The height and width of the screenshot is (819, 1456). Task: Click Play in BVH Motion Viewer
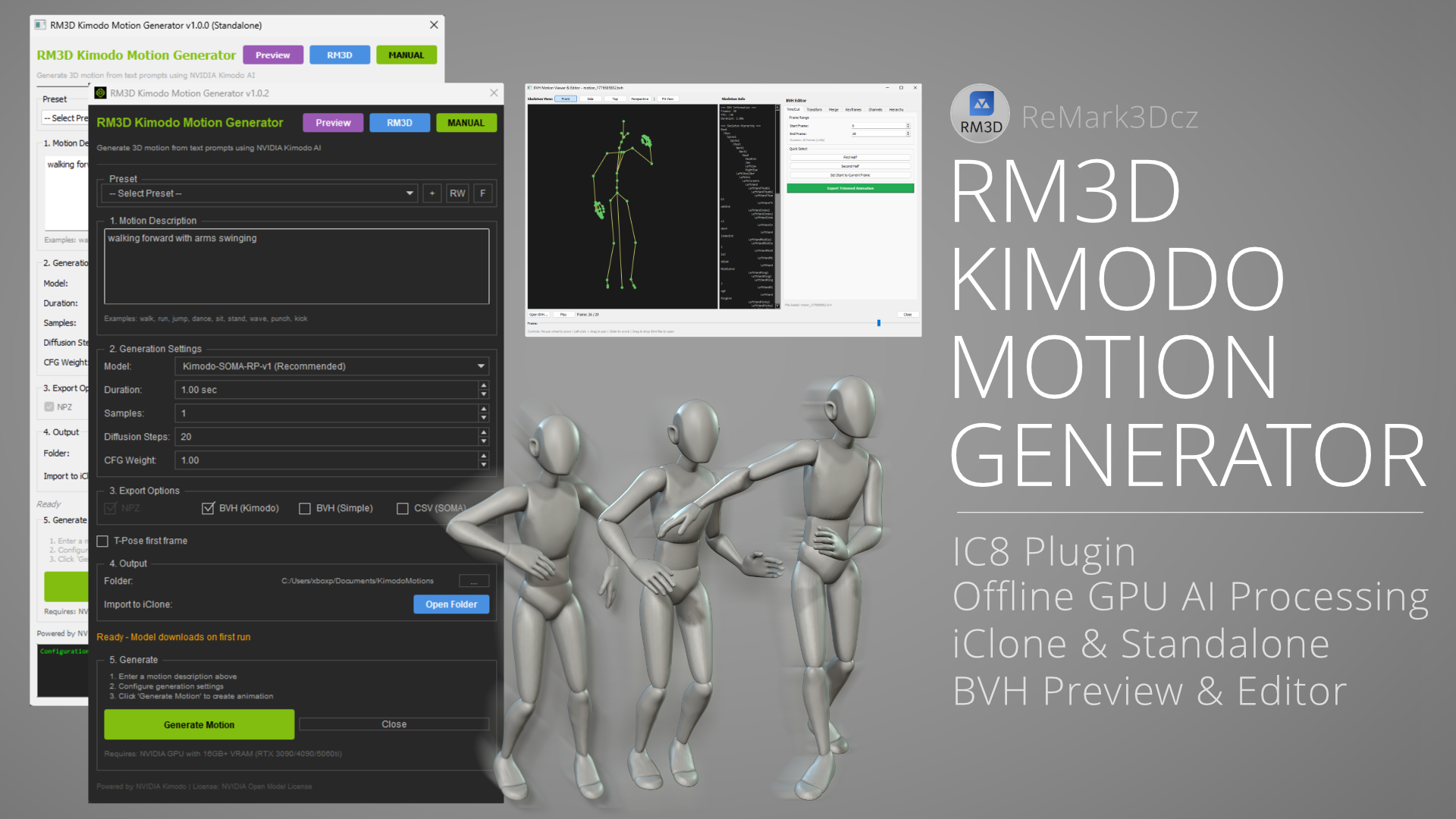[563, 314]
